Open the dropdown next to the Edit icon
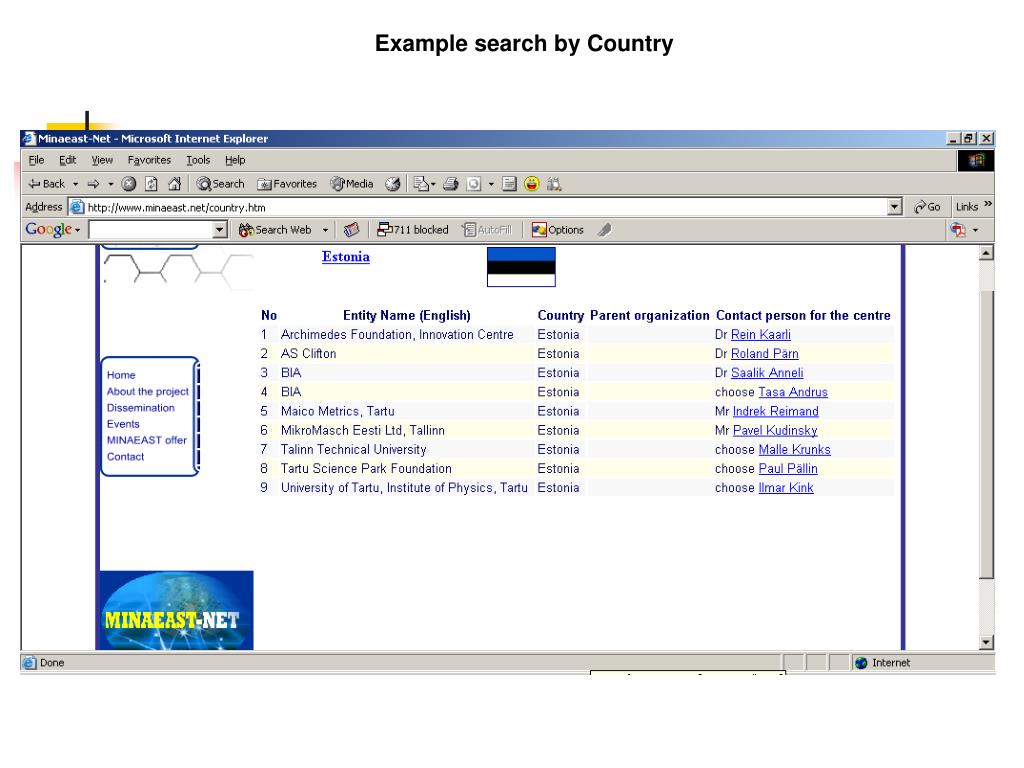1024x768 pixels. [491, 184]
